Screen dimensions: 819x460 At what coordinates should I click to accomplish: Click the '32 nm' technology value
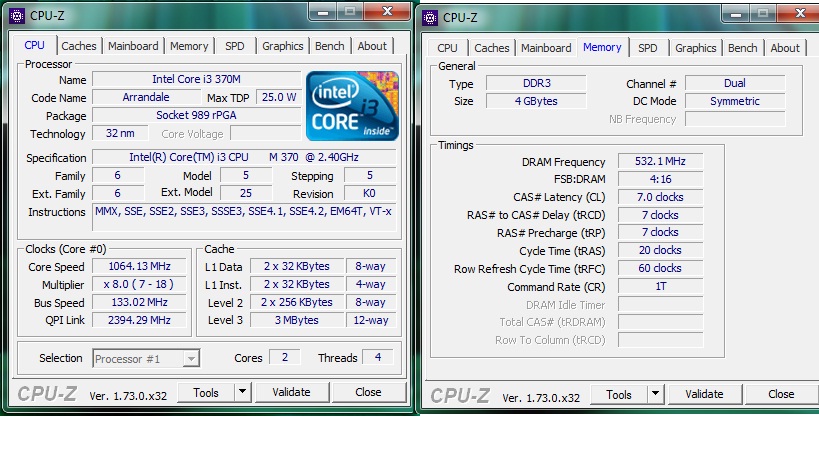coord(120,133)
